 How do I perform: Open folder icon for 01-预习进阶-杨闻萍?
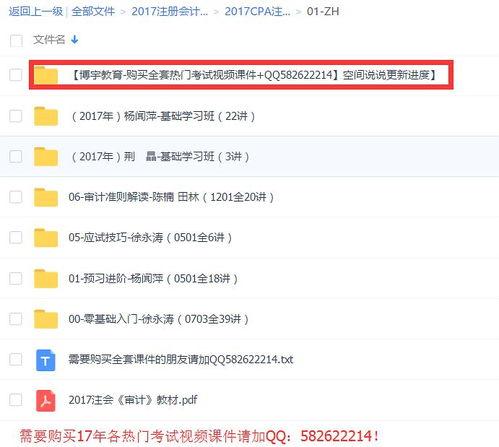(x=46, y=279)
